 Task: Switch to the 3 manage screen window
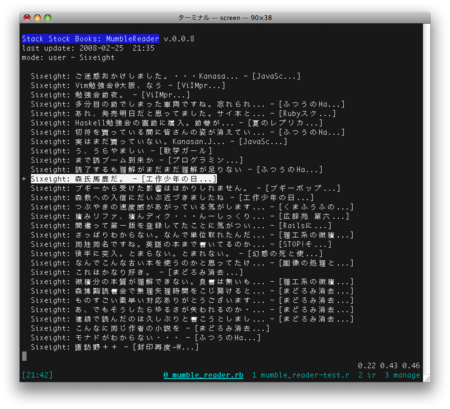(x=402, y=375)
